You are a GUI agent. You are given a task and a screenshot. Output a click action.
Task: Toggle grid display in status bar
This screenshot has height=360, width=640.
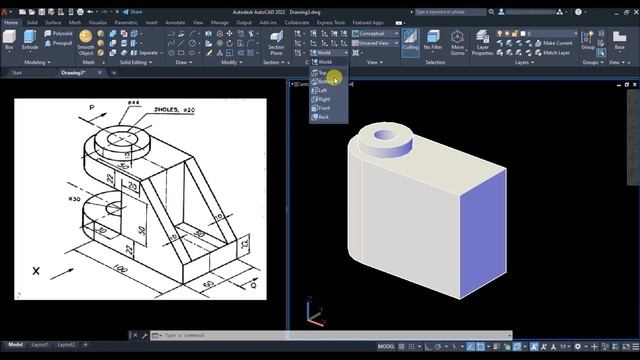click(x=402, y=347)
